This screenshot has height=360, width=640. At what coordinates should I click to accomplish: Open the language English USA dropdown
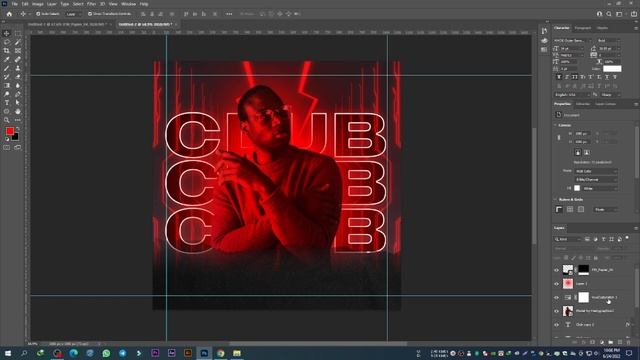pos(572,95)
